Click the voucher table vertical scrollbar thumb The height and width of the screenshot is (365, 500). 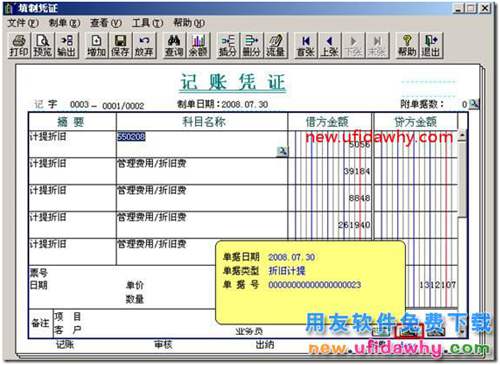click(x=462, y=180)
